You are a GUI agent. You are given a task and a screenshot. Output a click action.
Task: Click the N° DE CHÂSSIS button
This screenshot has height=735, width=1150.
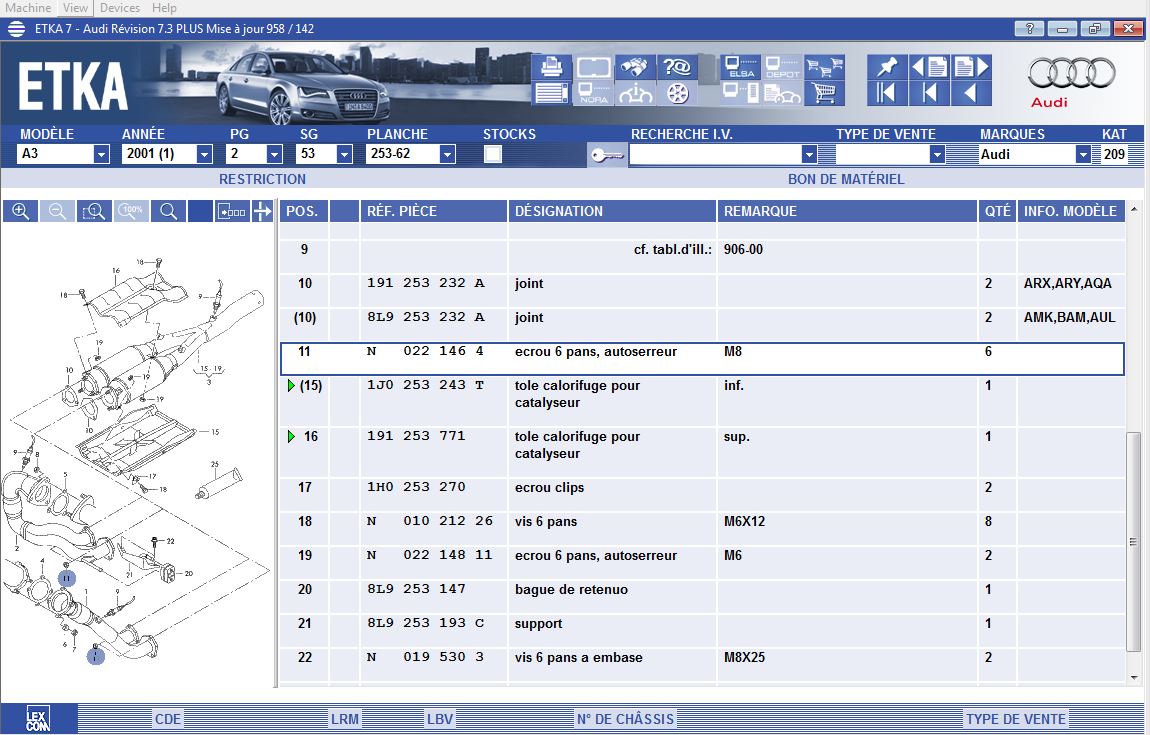(625, 719)
